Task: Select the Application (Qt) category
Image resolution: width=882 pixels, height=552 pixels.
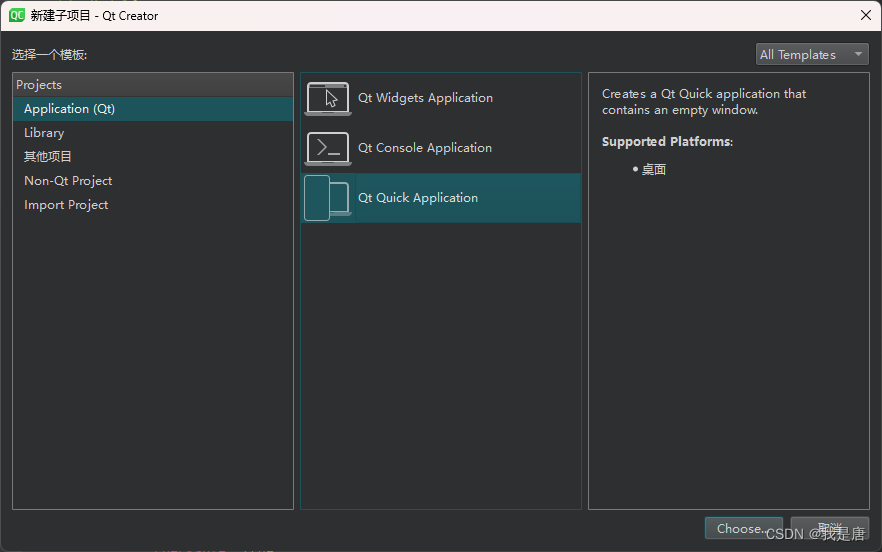Action: coord(152,109)
